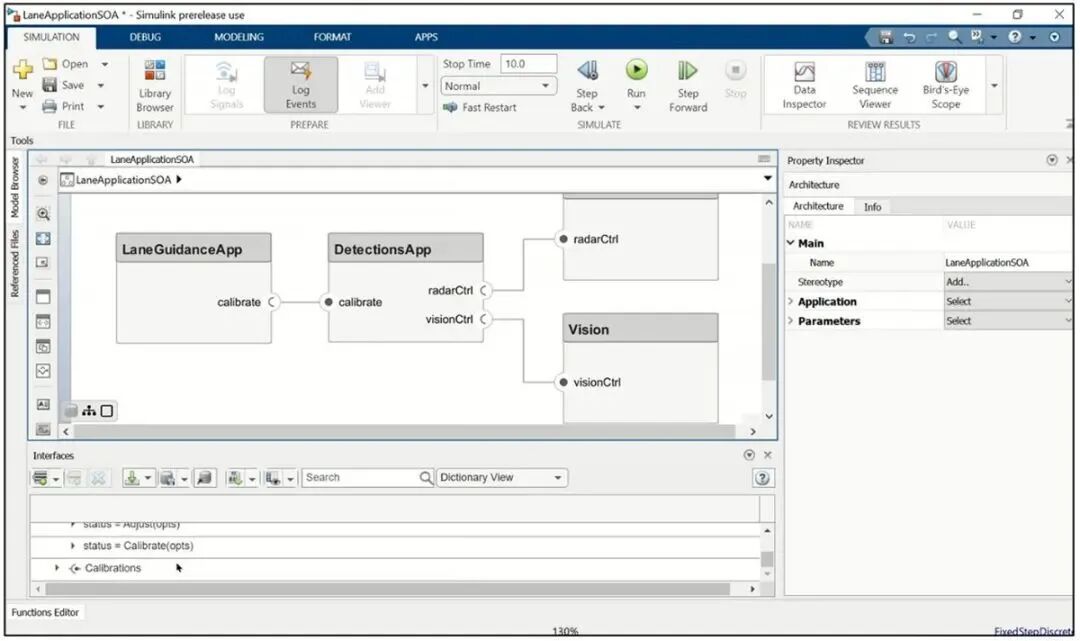Run the simulation with the green Run button

coord(636,70)
